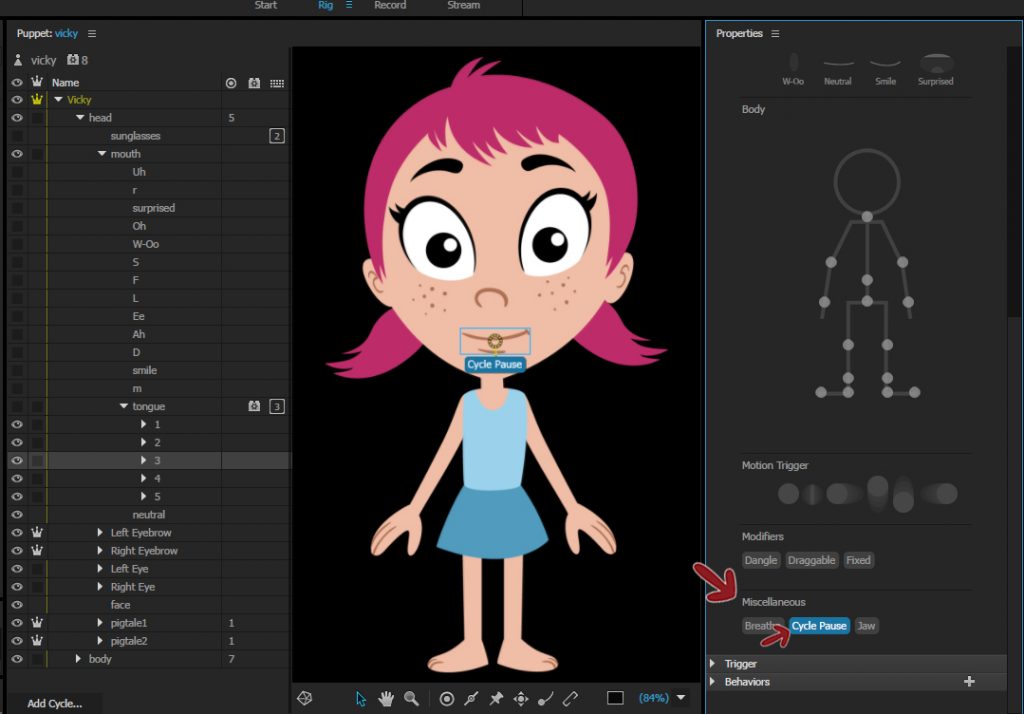Collapse the mouth layer group
Viewport: 1024px width, 714px height.
99,153
